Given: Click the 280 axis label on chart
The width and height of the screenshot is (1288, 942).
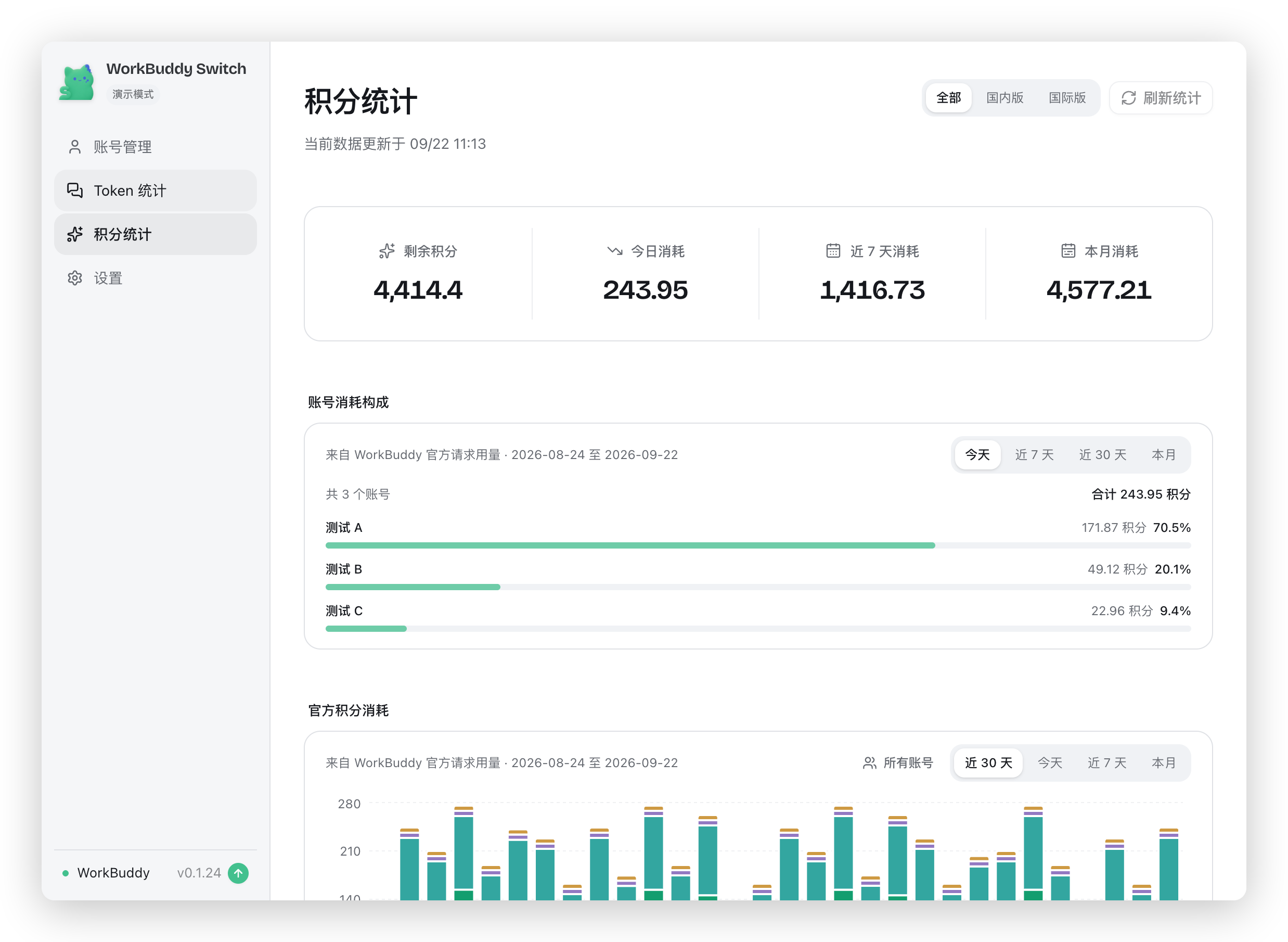Looking at the screenshot, I should click(349, 805).
